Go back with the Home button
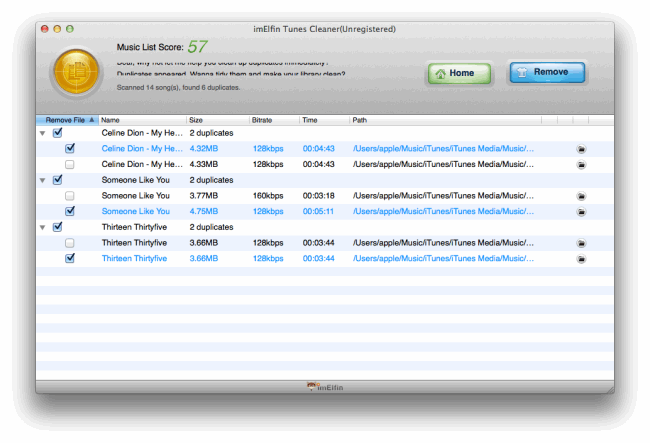Image resolution: width=650 pixels, height=443 pixels. (x=459, y=73)
